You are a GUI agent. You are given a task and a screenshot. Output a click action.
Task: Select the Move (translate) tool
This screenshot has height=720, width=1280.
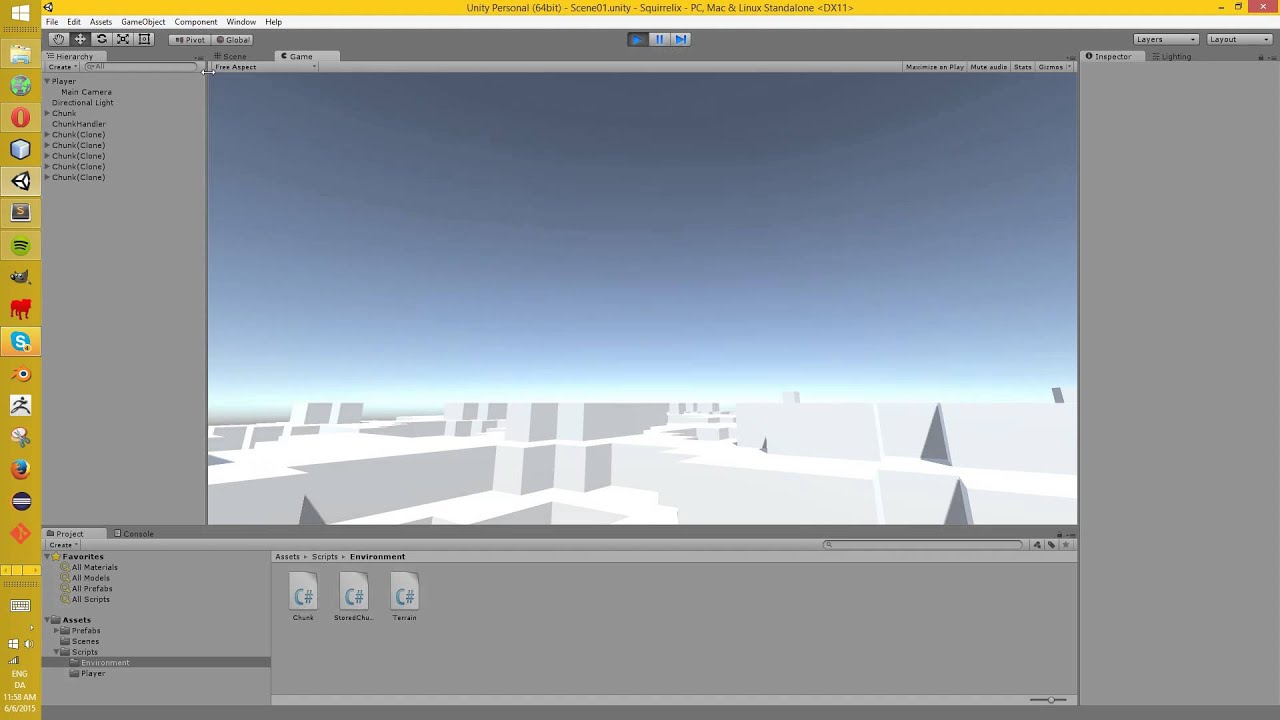[80, 39]
